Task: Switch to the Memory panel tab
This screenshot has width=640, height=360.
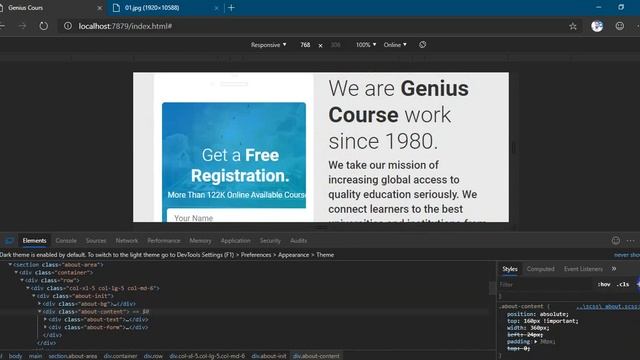Action: click(200, 241)
